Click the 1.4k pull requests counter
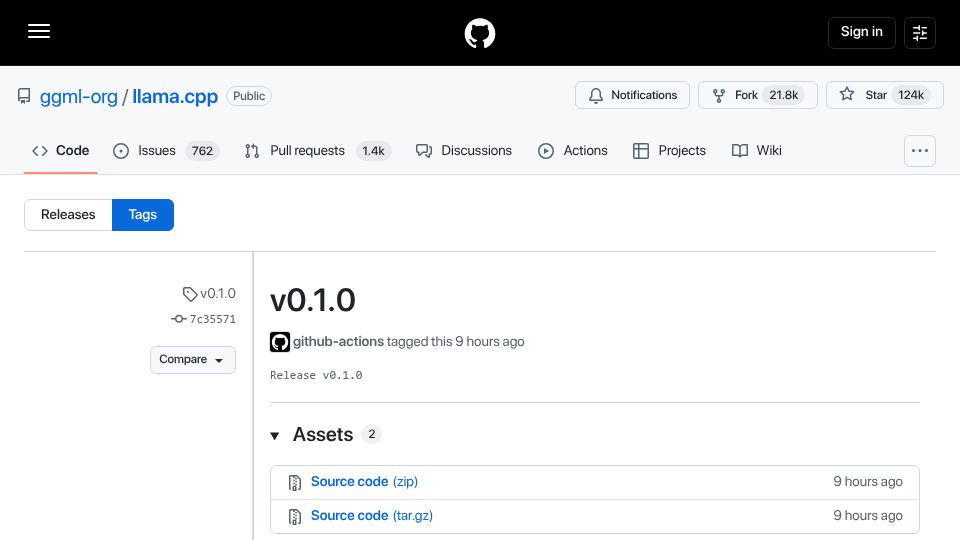This screenshot has height=540, width=960. [x=373, y=151]
